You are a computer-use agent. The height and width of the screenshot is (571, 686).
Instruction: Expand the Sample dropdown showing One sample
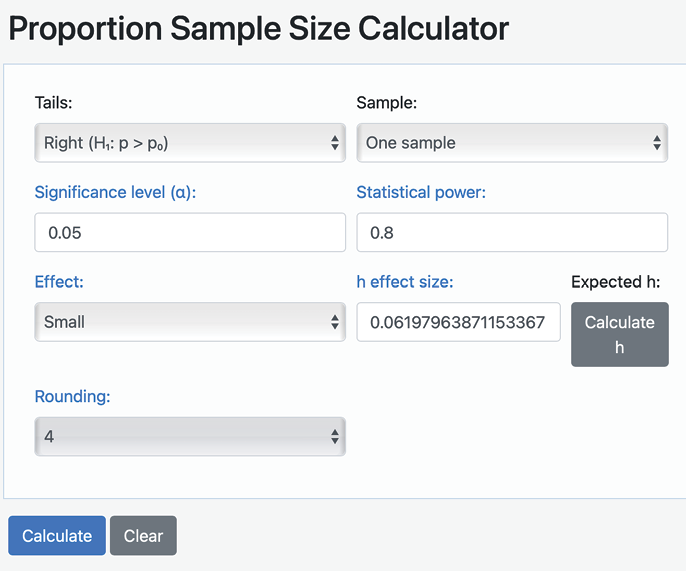pos(511,143)
